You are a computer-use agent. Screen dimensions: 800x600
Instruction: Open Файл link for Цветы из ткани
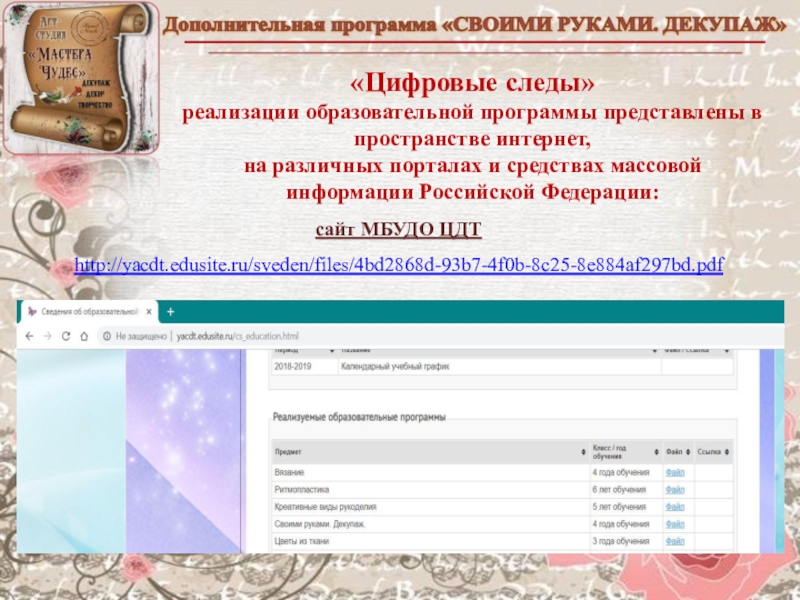coord(675,541)
